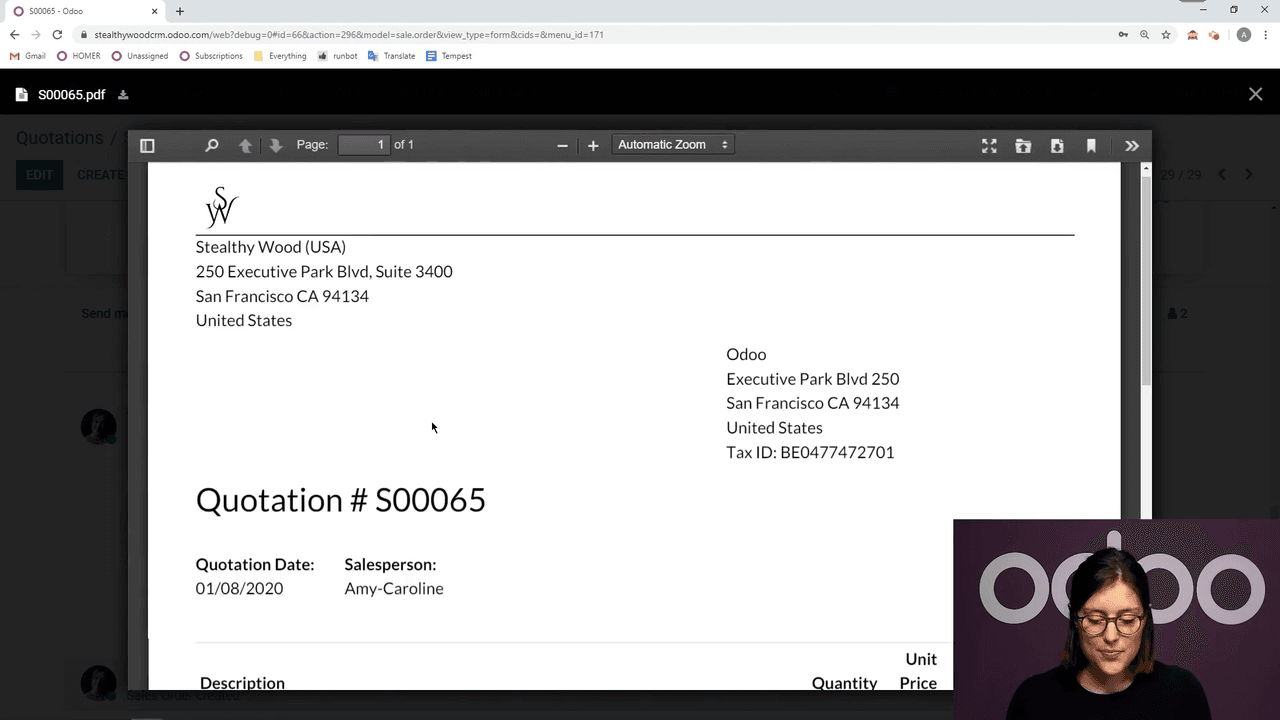The image size is (1280, 720).
Task: Go to the previous PDF page
Action: pos(245,146)
